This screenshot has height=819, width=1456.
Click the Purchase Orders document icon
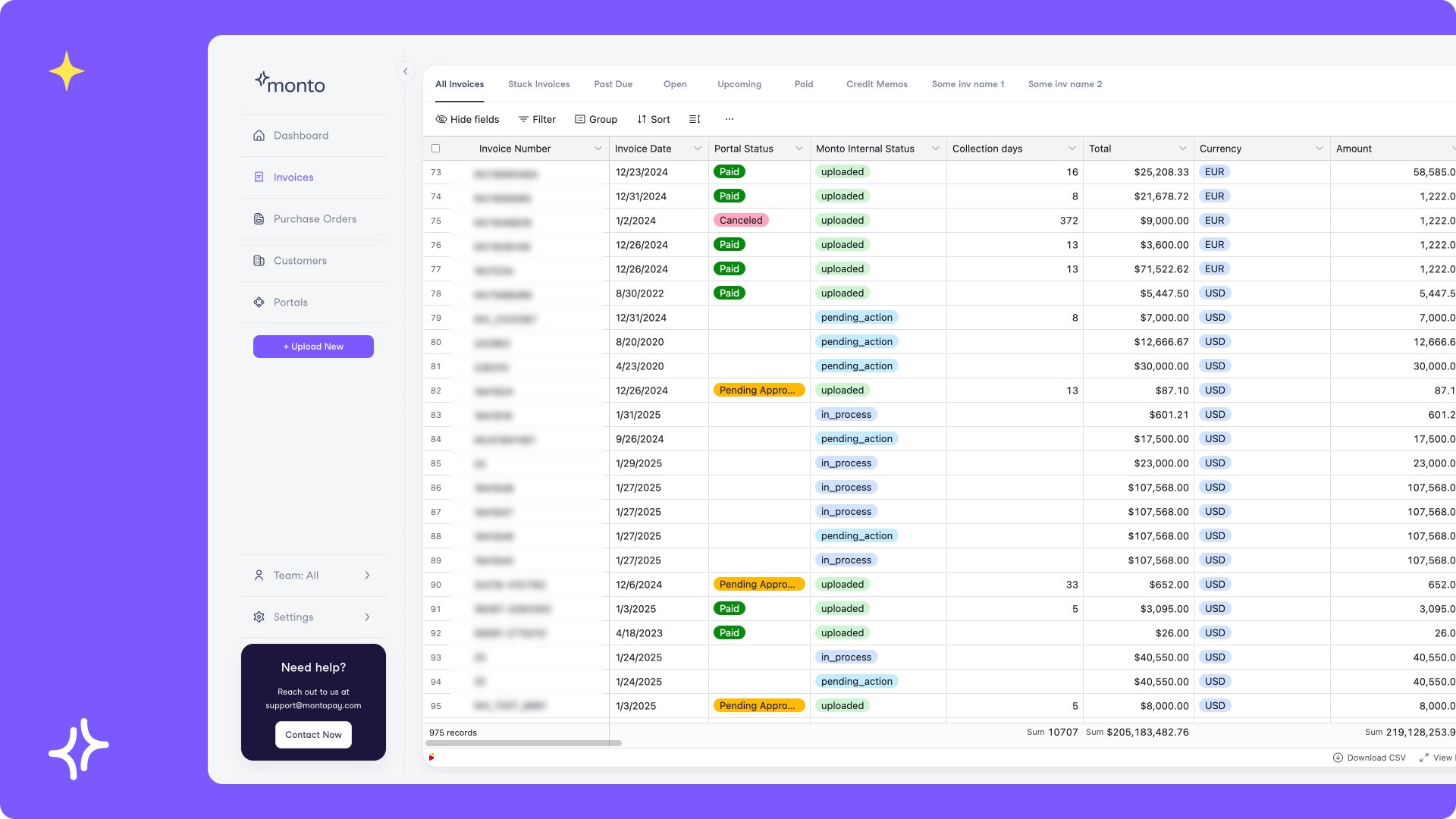[259, 219]
